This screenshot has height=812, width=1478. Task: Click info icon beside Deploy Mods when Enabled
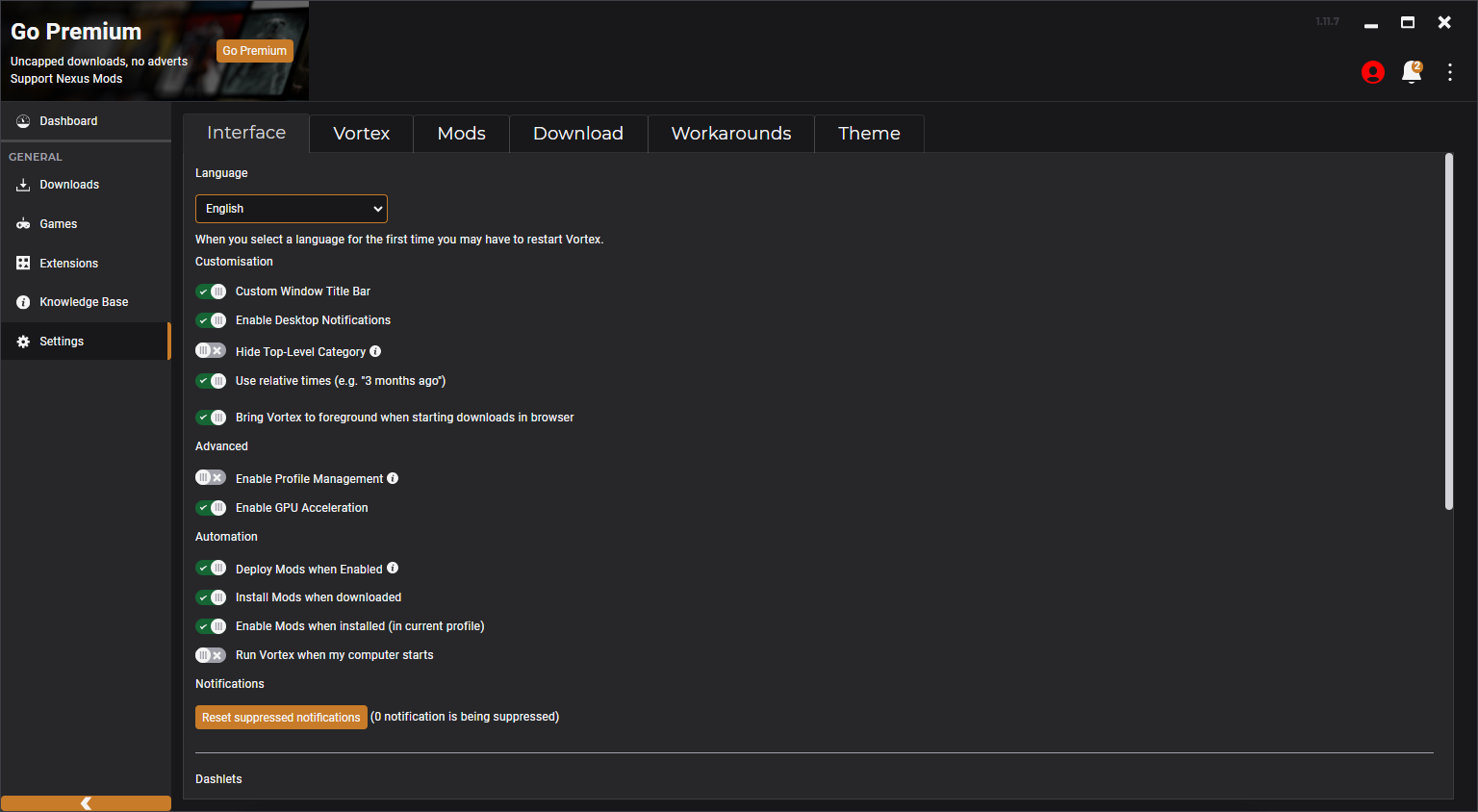click(x=393, y=569)
